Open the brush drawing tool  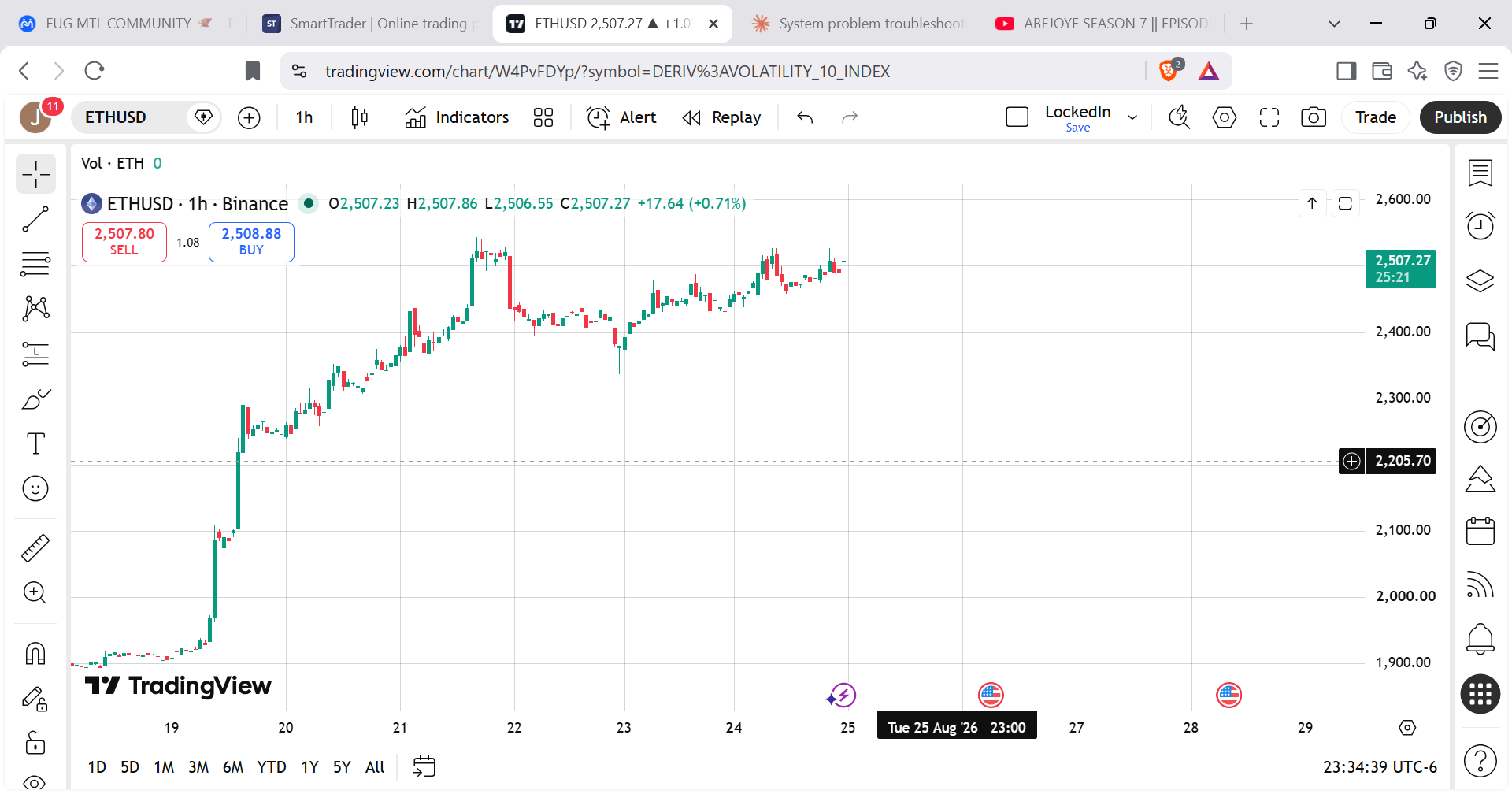pyautogui.click(x=35, y=399)
